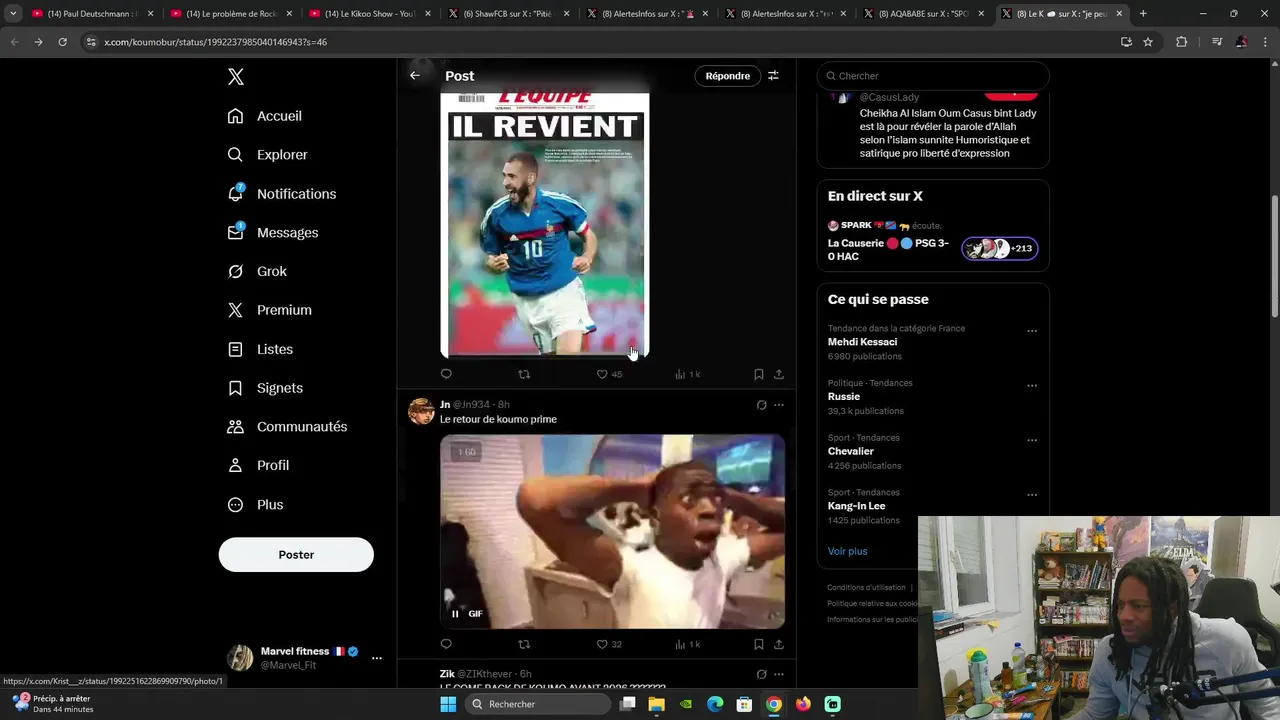The width and height of the screenshot is (1280, 720).
Task: Pause the GIF in Jn's post
Action: 455,614
